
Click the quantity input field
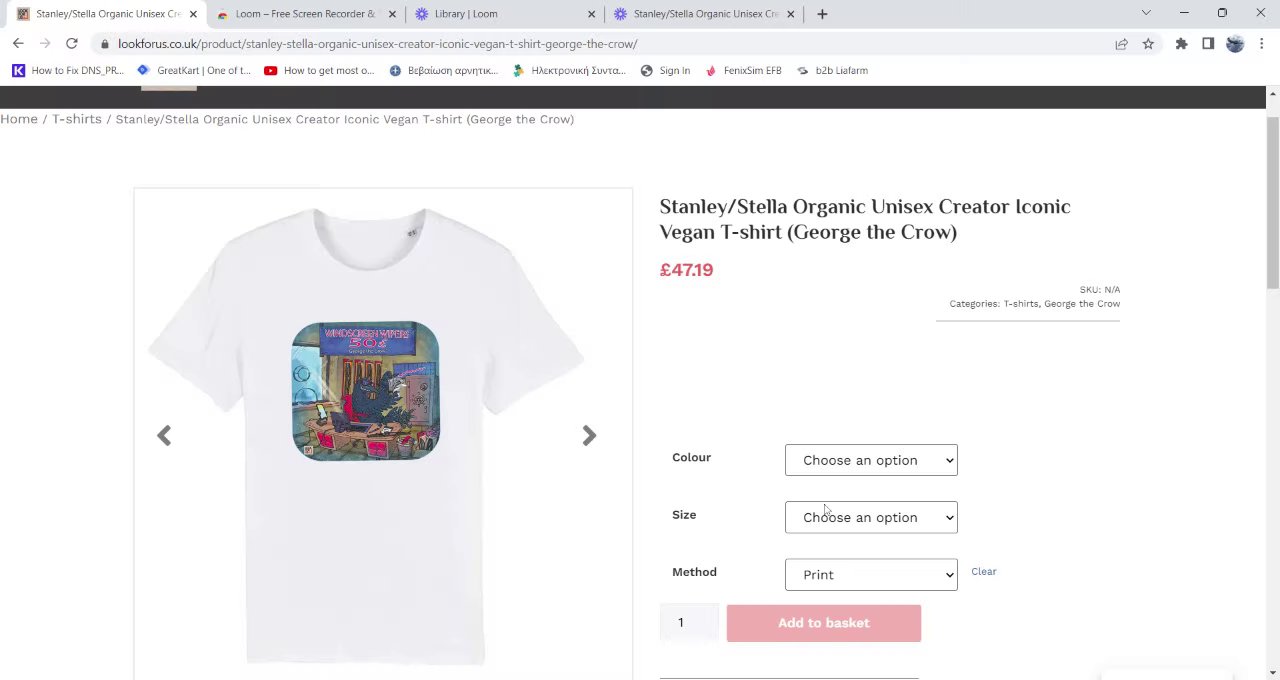(x=689, y=623)
